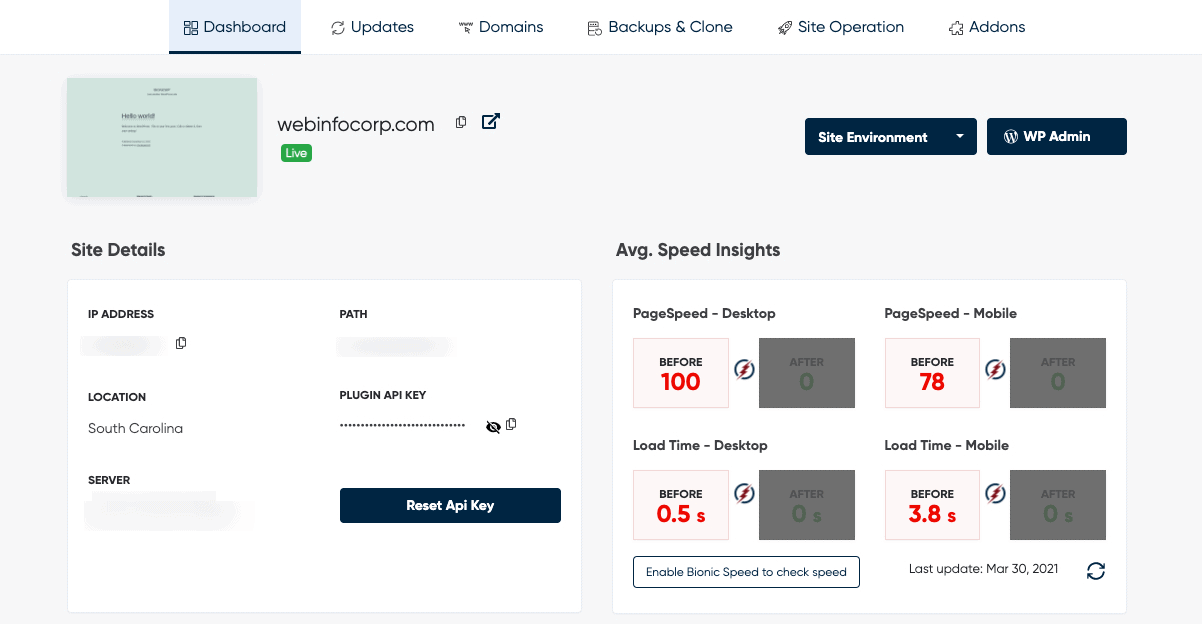The width and height of the screenshot is (1202, 624).
Task: Click the website preview thumbnail
Action: pyautogui.click(x=162, y=137)
